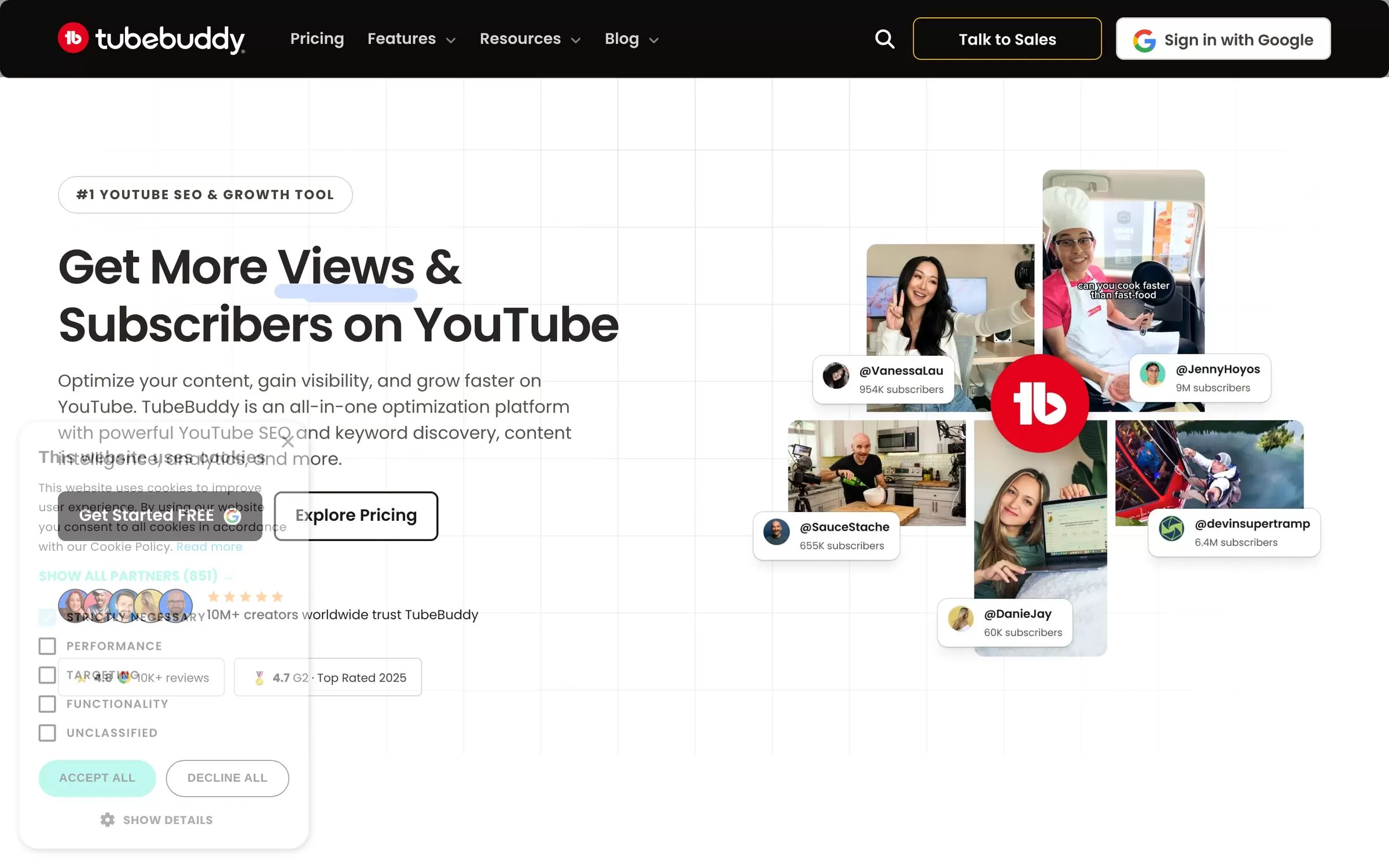Viewport: 1389px width, 868px height.
Task: Click @SauceStache profile avatar
Action: pyautogui.click(x=776, y=532)
